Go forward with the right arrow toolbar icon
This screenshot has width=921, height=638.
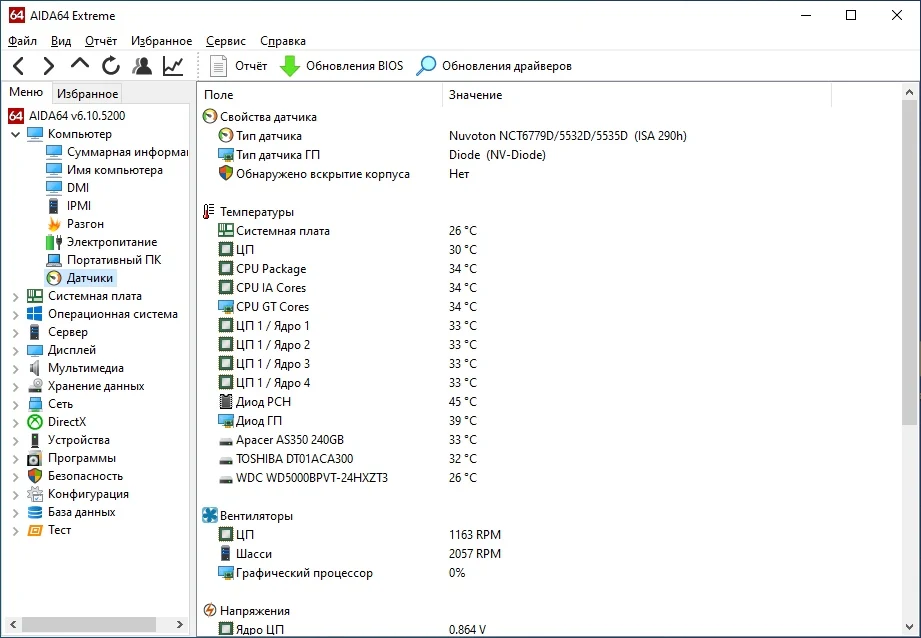pyautogui.click(x=49, y=66)
